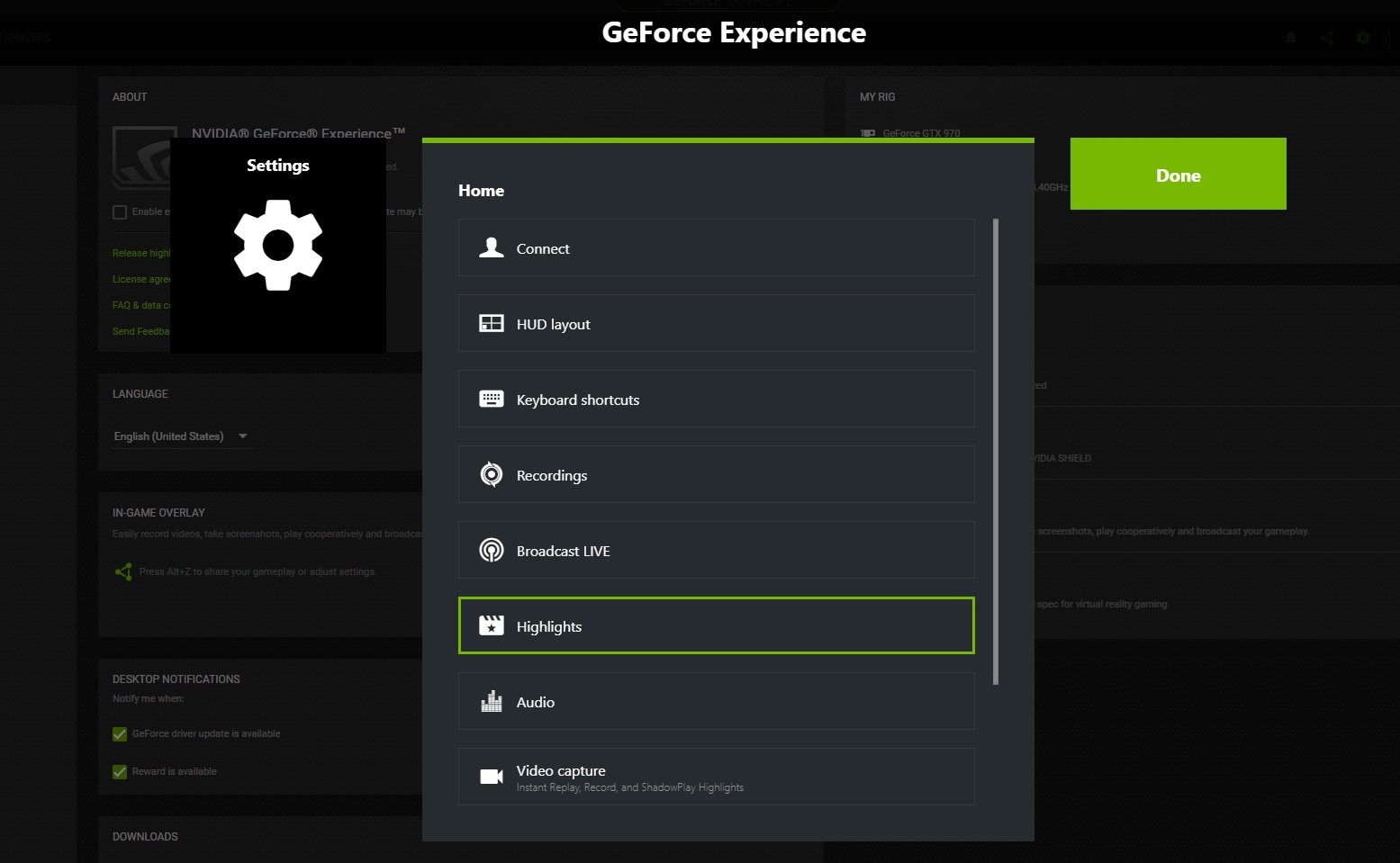Screen dimensions: 1400x863
Task: Click the Audio equalizer icon
Action: click(x=491, y=701)
